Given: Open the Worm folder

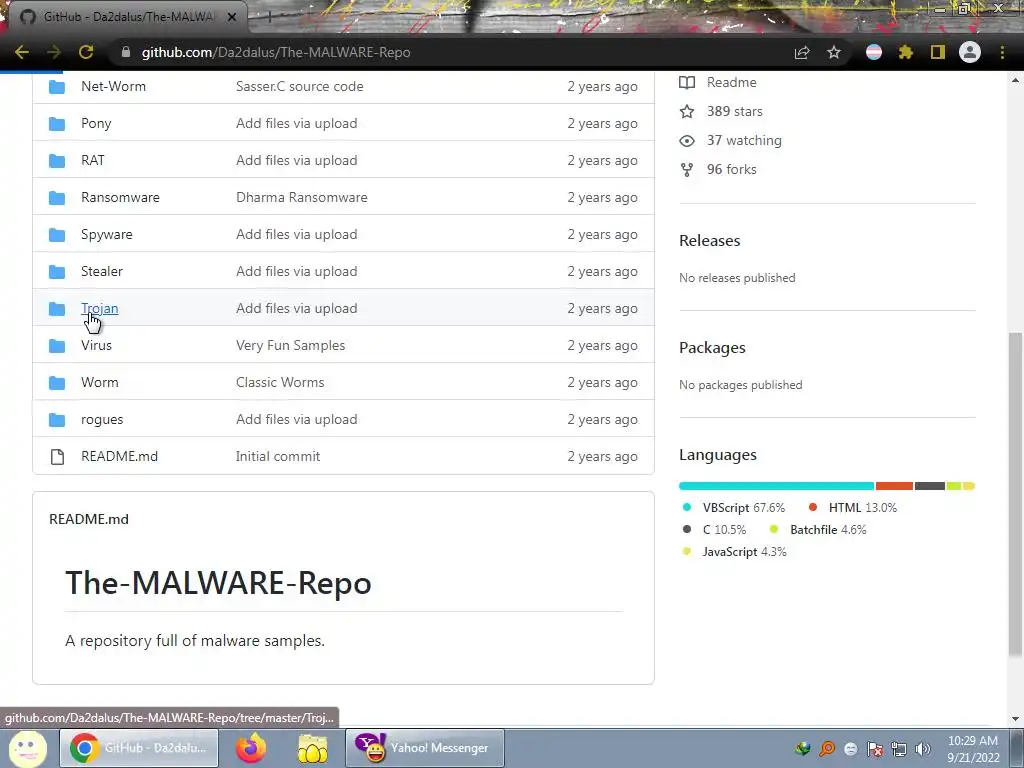Looking at the screenshot, I should pos(99,382).
